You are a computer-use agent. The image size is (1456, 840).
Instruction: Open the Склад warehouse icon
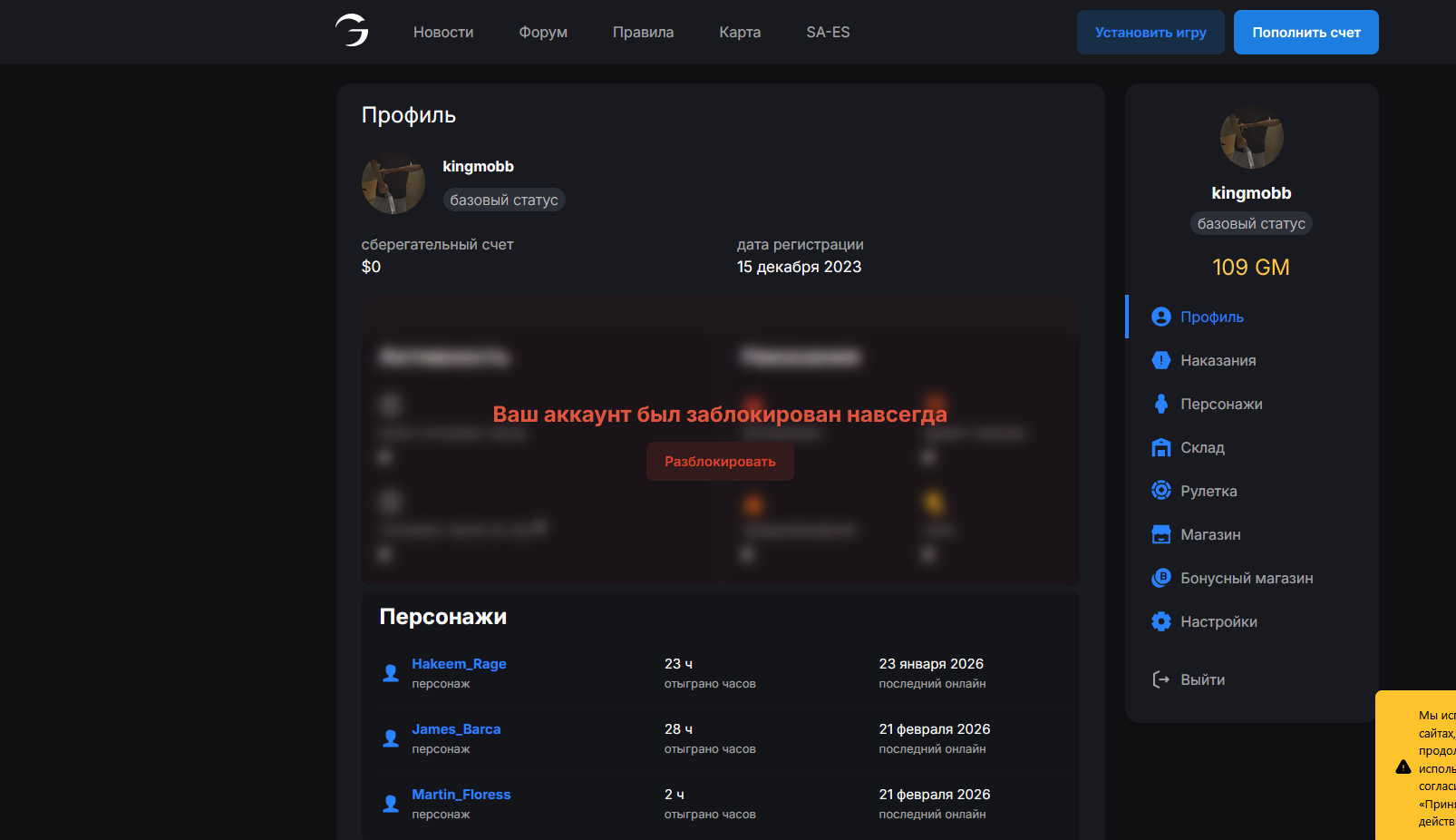pyautogui.click(x=1160, y=447)
